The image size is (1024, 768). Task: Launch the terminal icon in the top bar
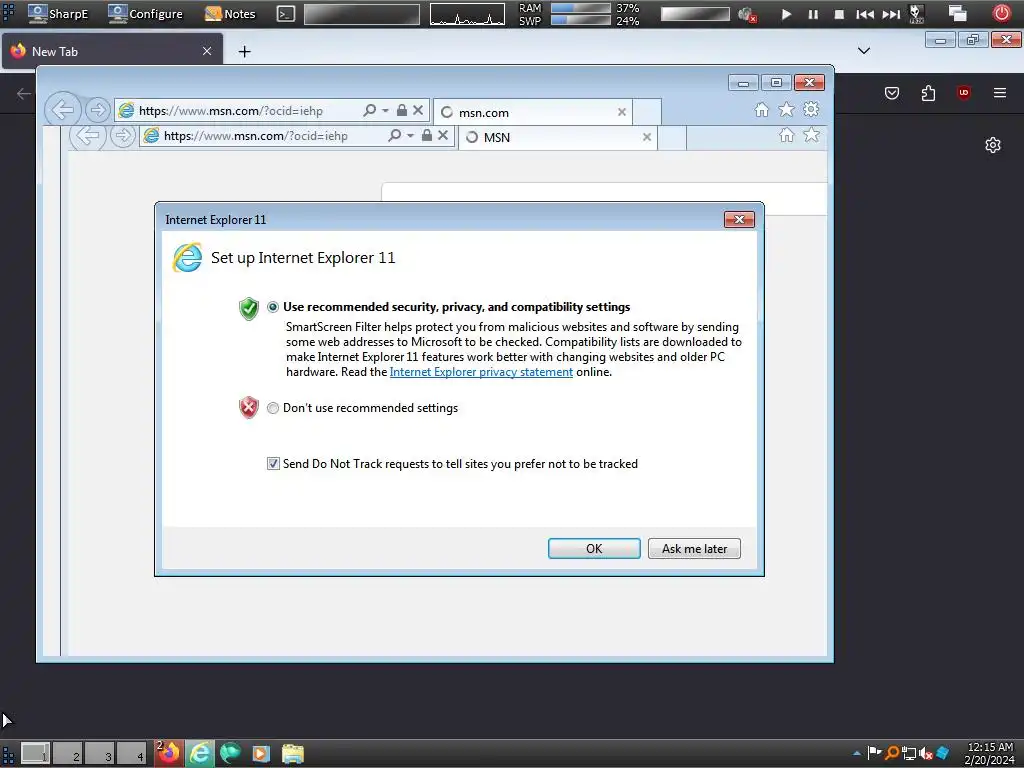tap(285, 14)
